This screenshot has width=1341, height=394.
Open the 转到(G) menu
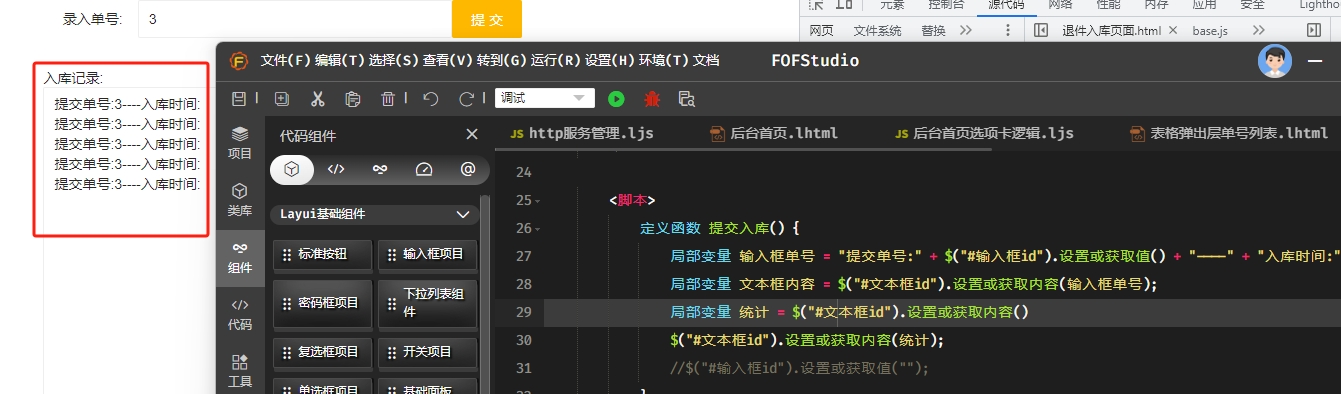pos(501,60)
